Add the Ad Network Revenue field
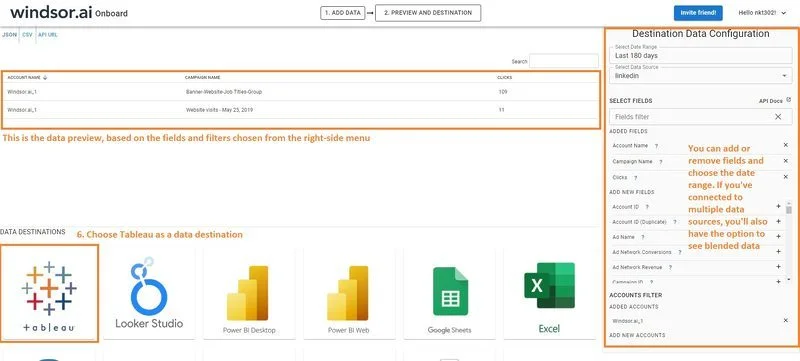Image resolution: width=800 pixels, height=361 pixels. (x=778, y=267)
